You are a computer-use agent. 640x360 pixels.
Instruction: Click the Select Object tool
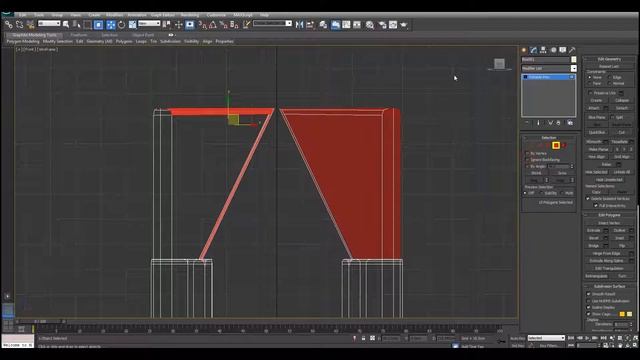tap(66, 25)
